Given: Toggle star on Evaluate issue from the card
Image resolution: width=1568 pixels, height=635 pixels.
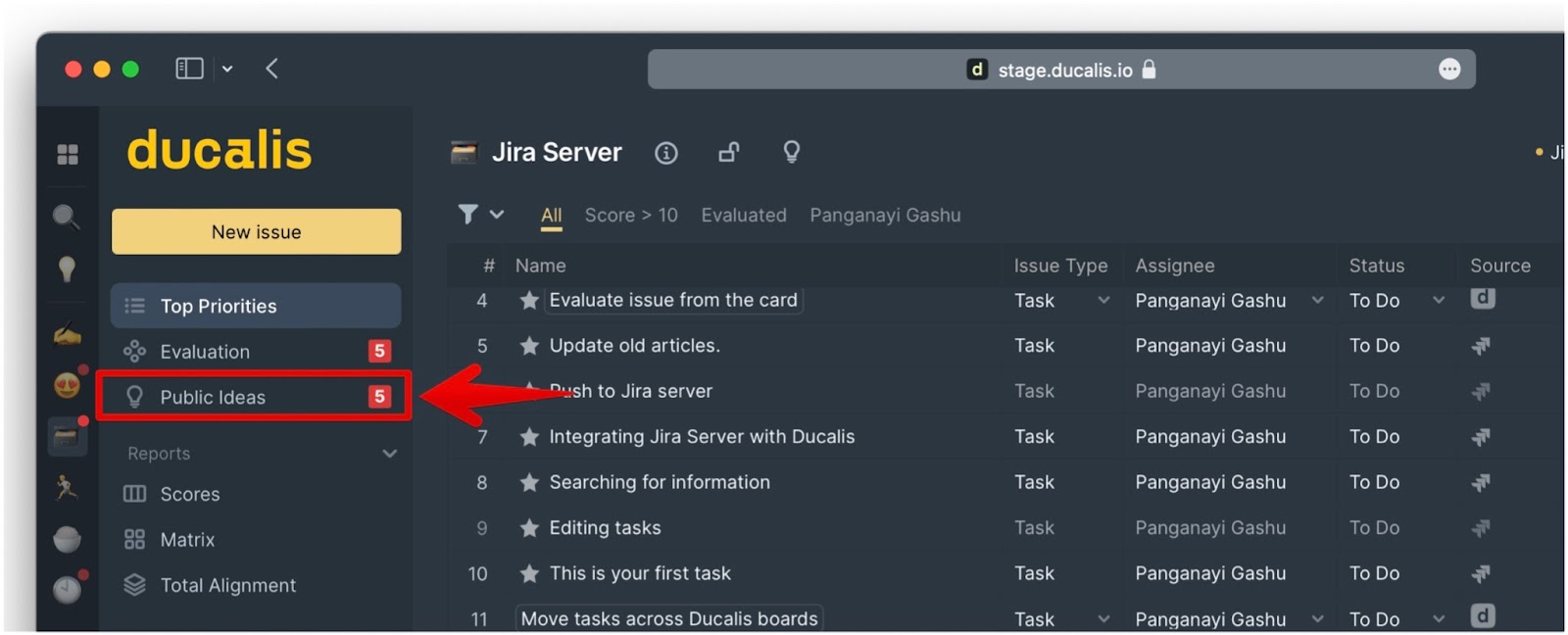Looking at the screenshot, I should 529,300.
